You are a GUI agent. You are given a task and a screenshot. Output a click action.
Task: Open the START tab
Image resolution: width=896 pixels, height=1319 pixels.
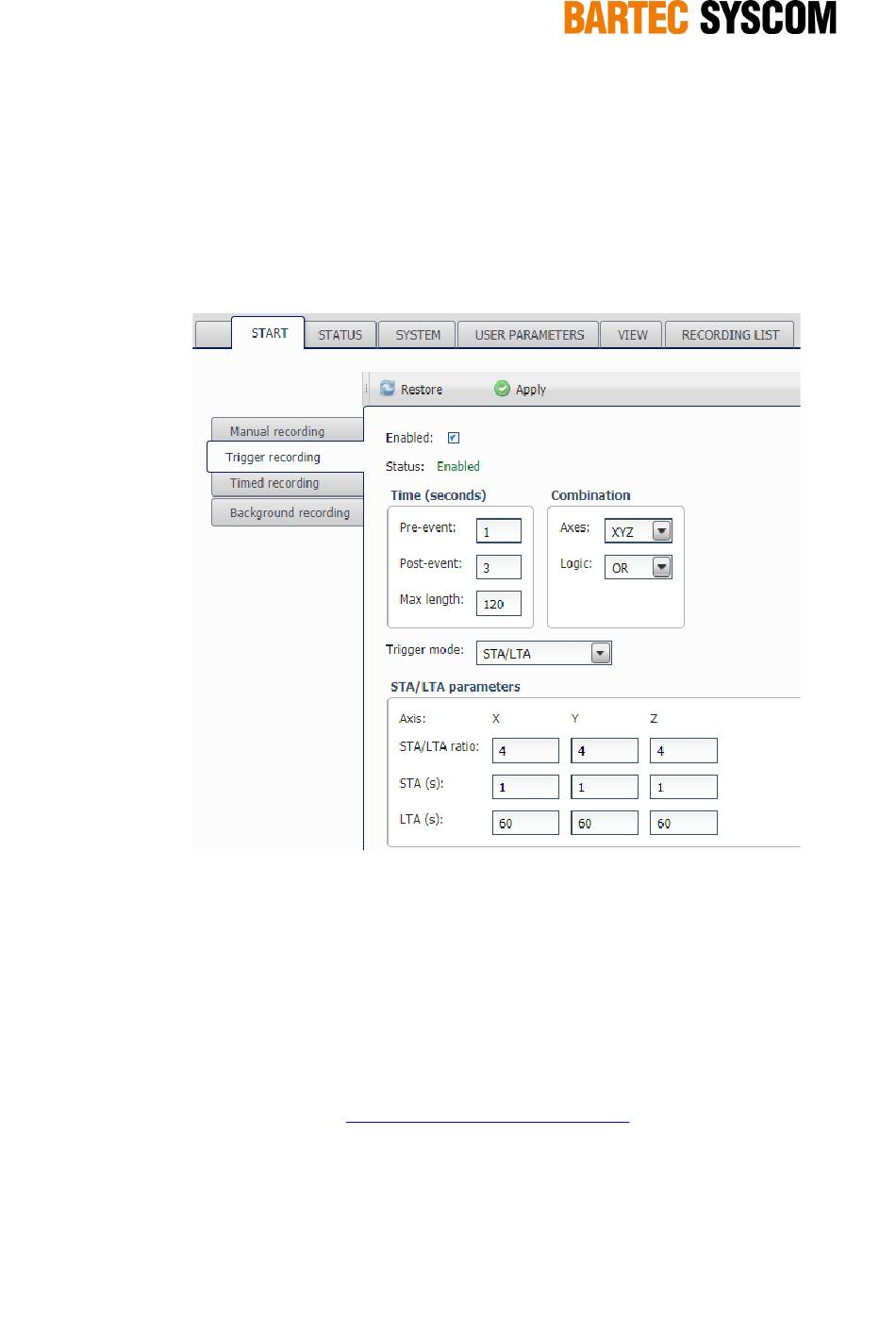[x=269, y=333]
